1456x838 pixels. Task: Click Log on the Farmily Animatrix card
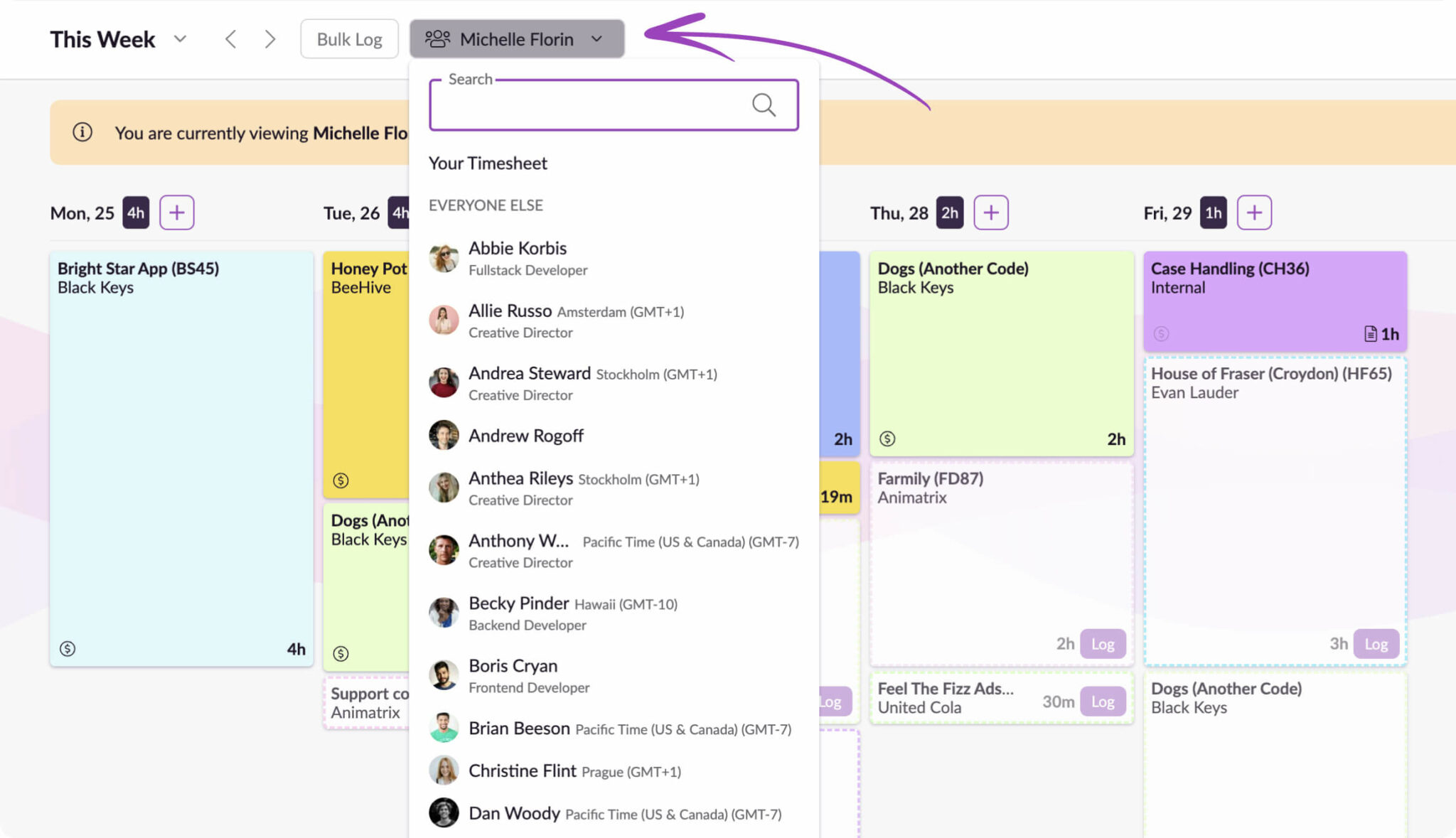[1103, 643]
